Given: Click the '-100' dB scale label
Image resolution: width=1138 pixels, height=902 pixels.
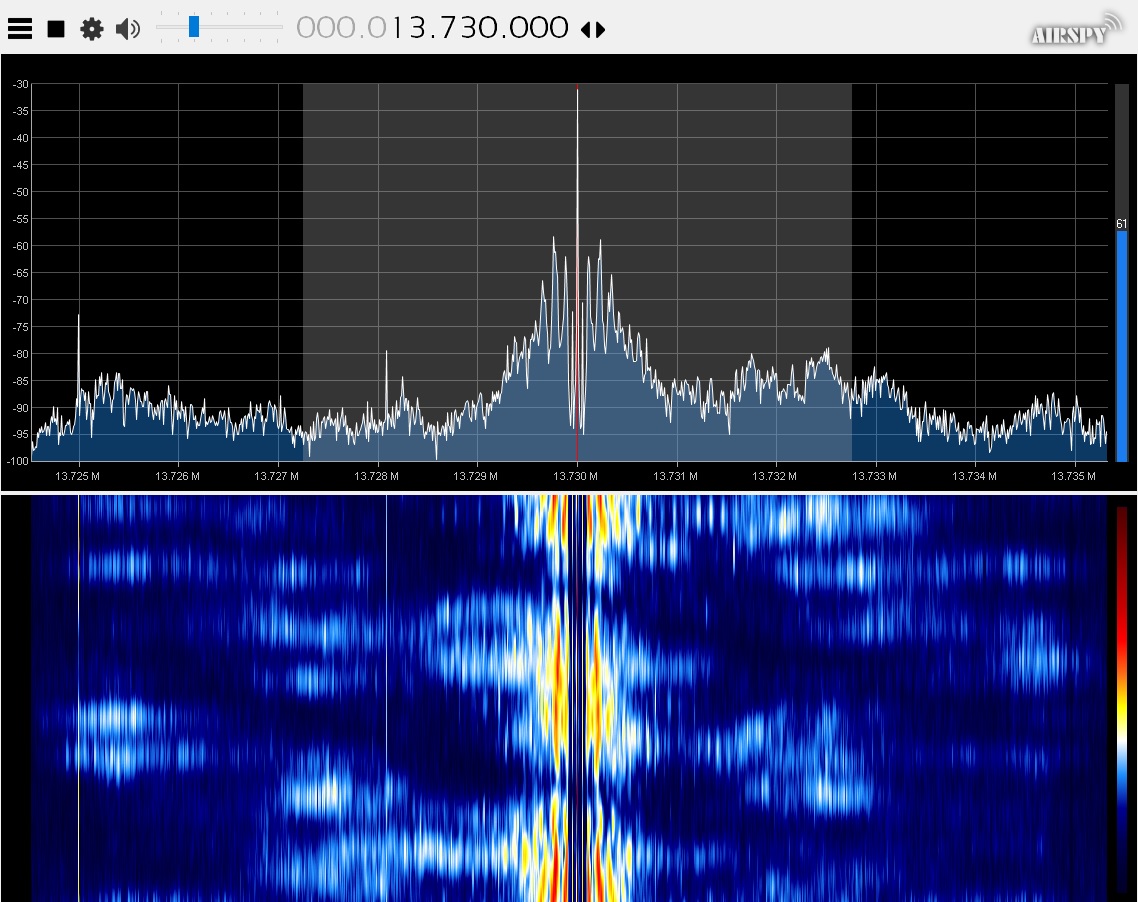Looking at the screenshot, I should [x=18, y=461].
